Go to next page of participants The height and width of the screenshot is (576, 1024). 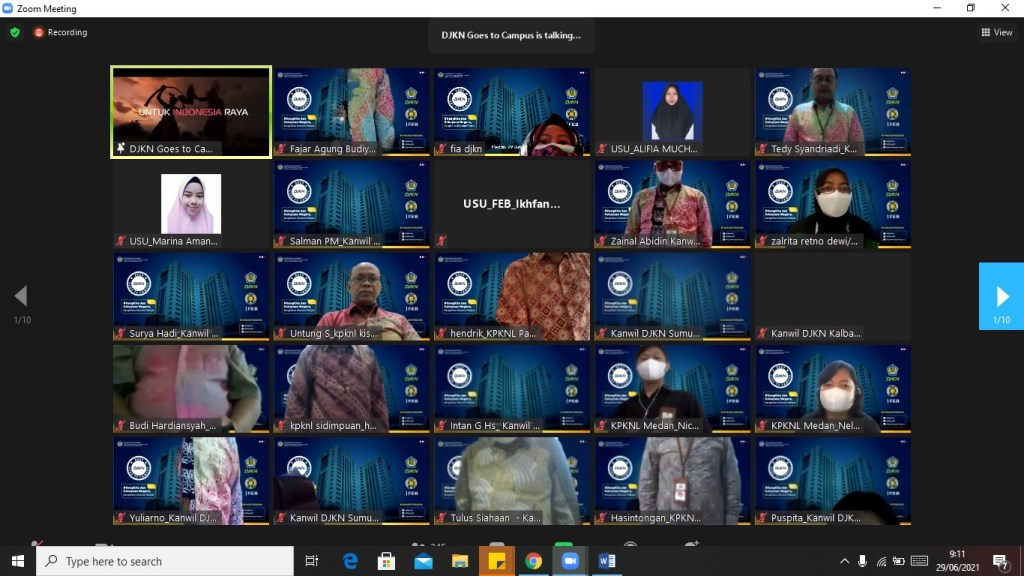[x=1001, y=296]
